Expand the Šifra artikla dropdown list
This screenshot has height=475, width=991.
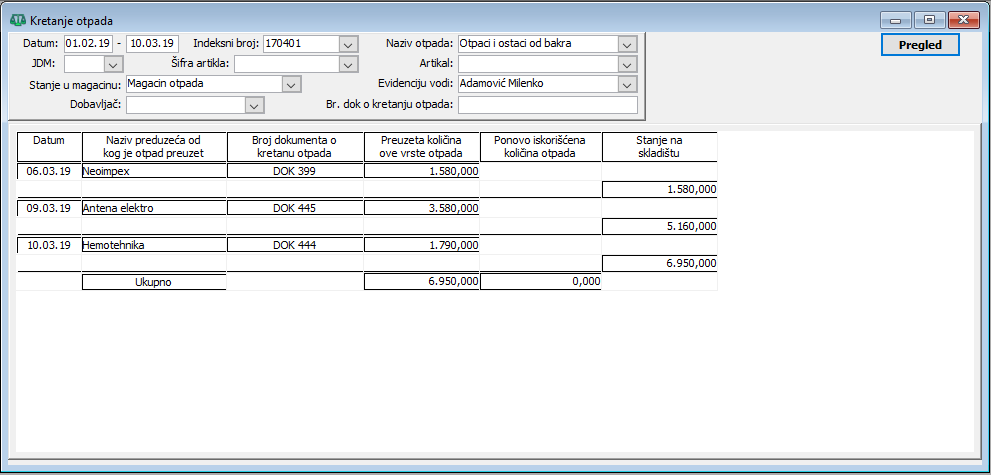[x=348, y=64]
